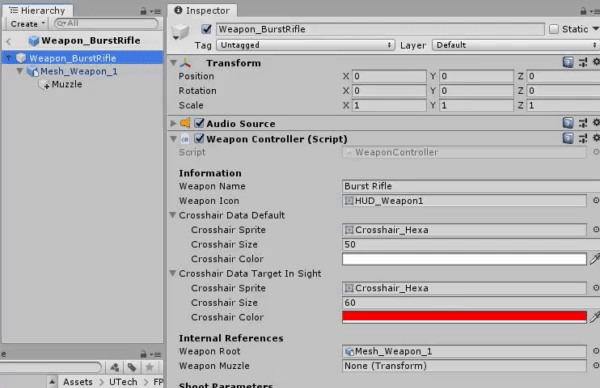The height and width of the screenshot is (388, 600).
Task: Click the GameObject cube icon in Inspector
Action: point(180,31)
